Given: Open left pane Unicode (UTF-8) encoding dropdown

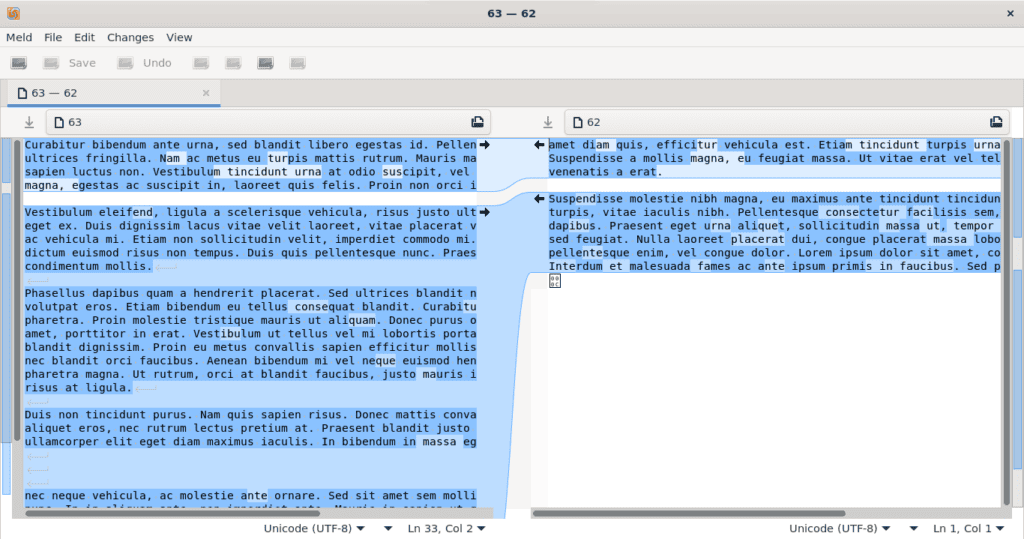Looking at the screenshot, I should pos(314,529).
